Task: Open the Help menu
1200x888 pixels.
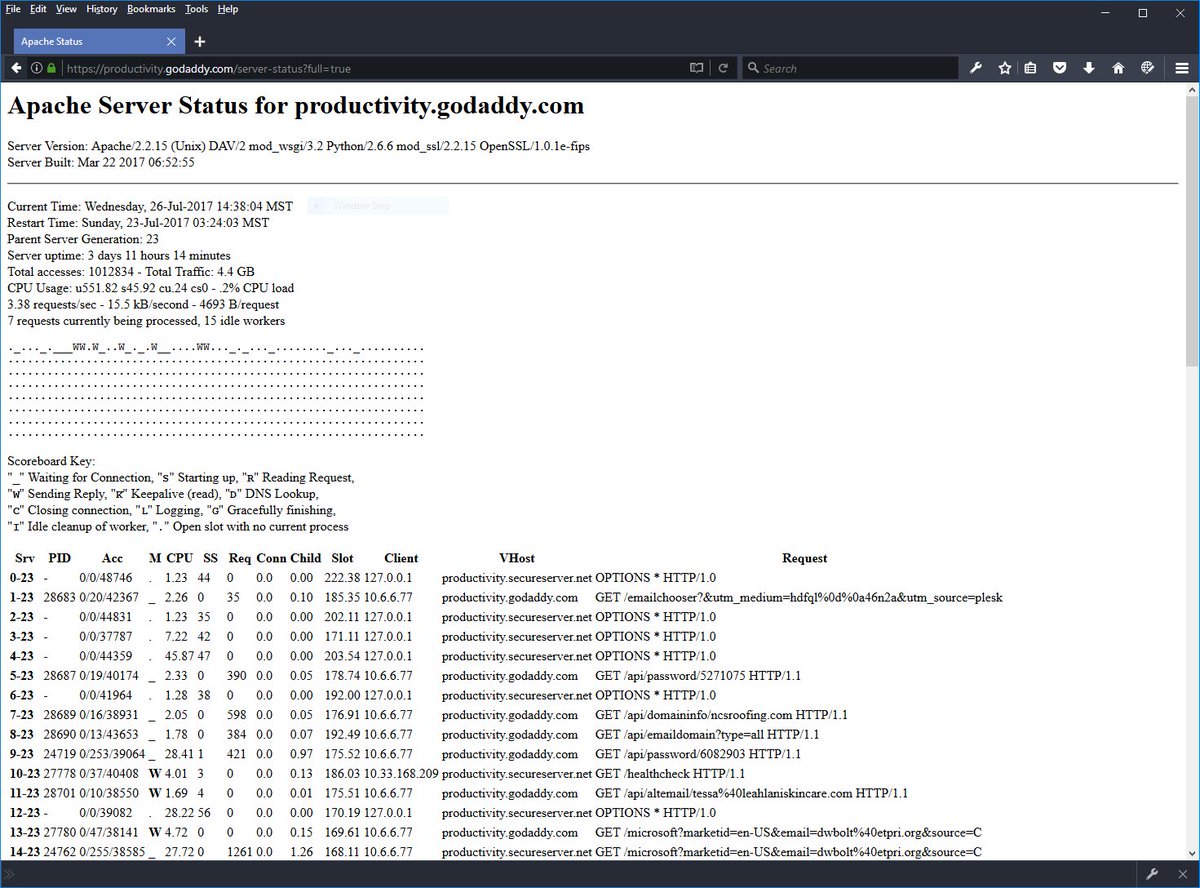Action: [228, 9]
